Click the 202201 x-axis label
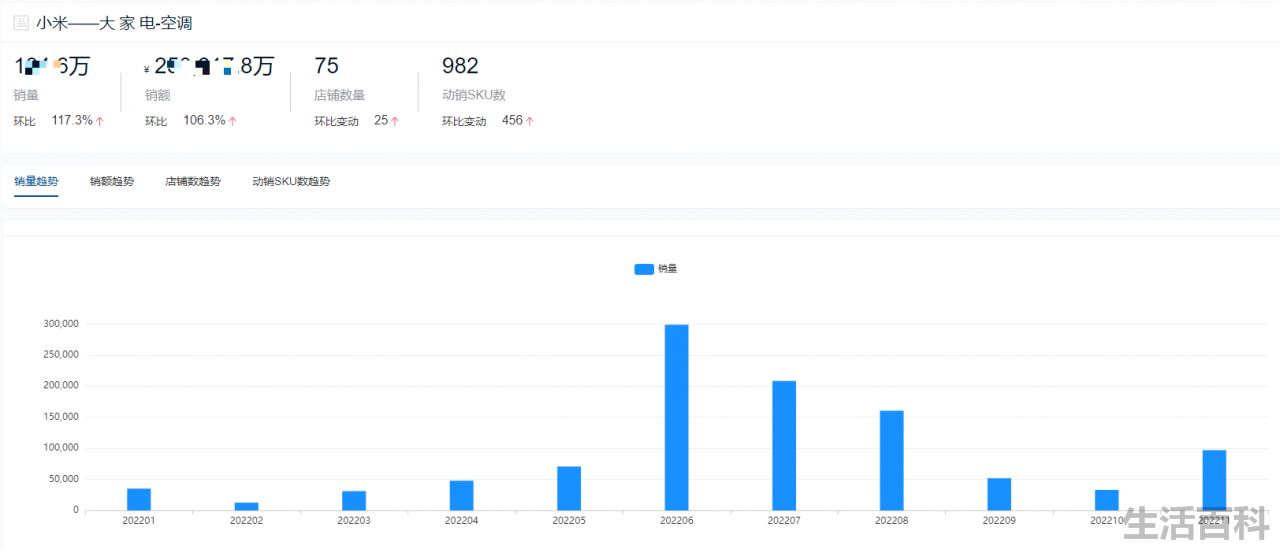Screen dimensions: 1280x549 click(139, 521)
